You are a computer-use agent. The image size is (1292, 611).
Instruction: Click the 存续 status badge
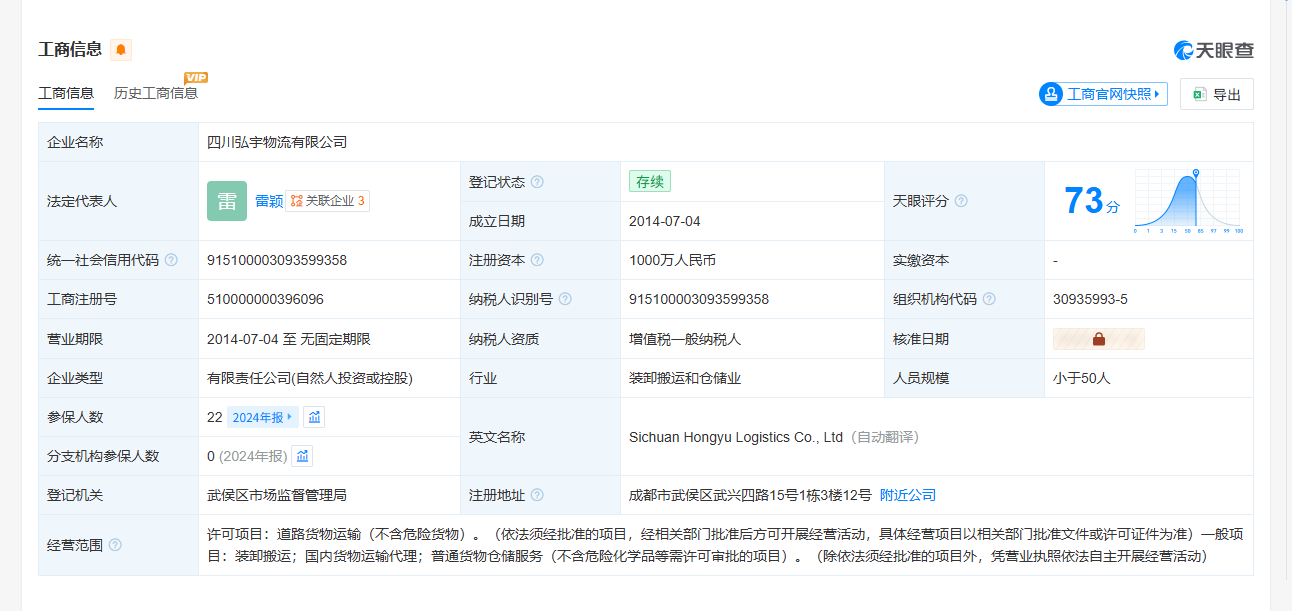[650, 182]
